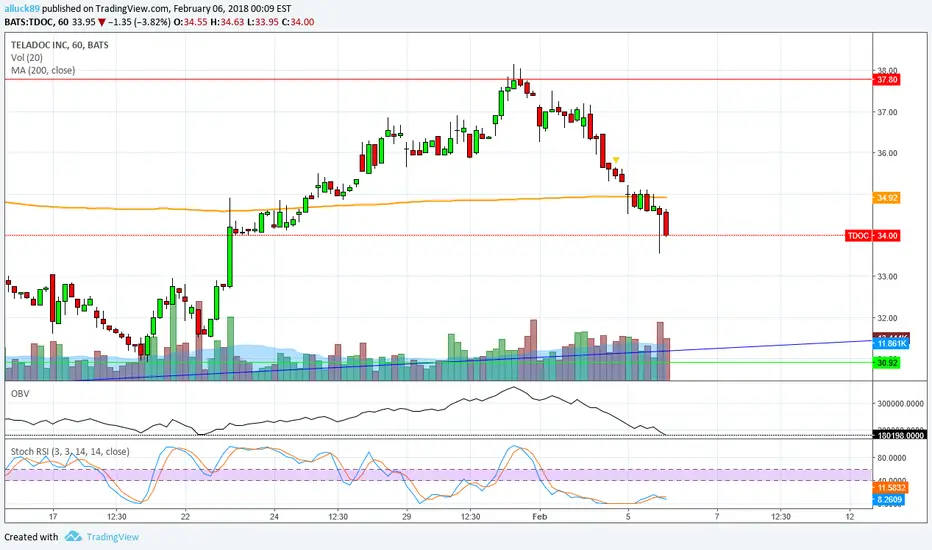Select the OBV indicator label

pos(20,394)
